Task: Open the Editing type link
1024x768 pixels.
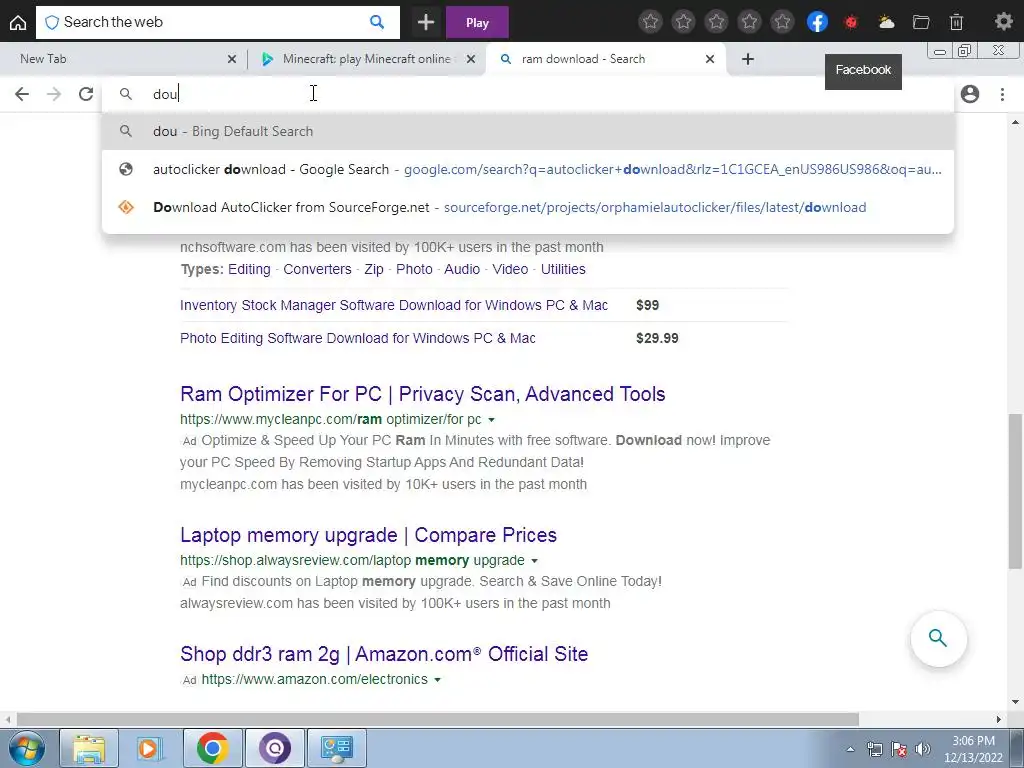Action: tap(249, 269)
